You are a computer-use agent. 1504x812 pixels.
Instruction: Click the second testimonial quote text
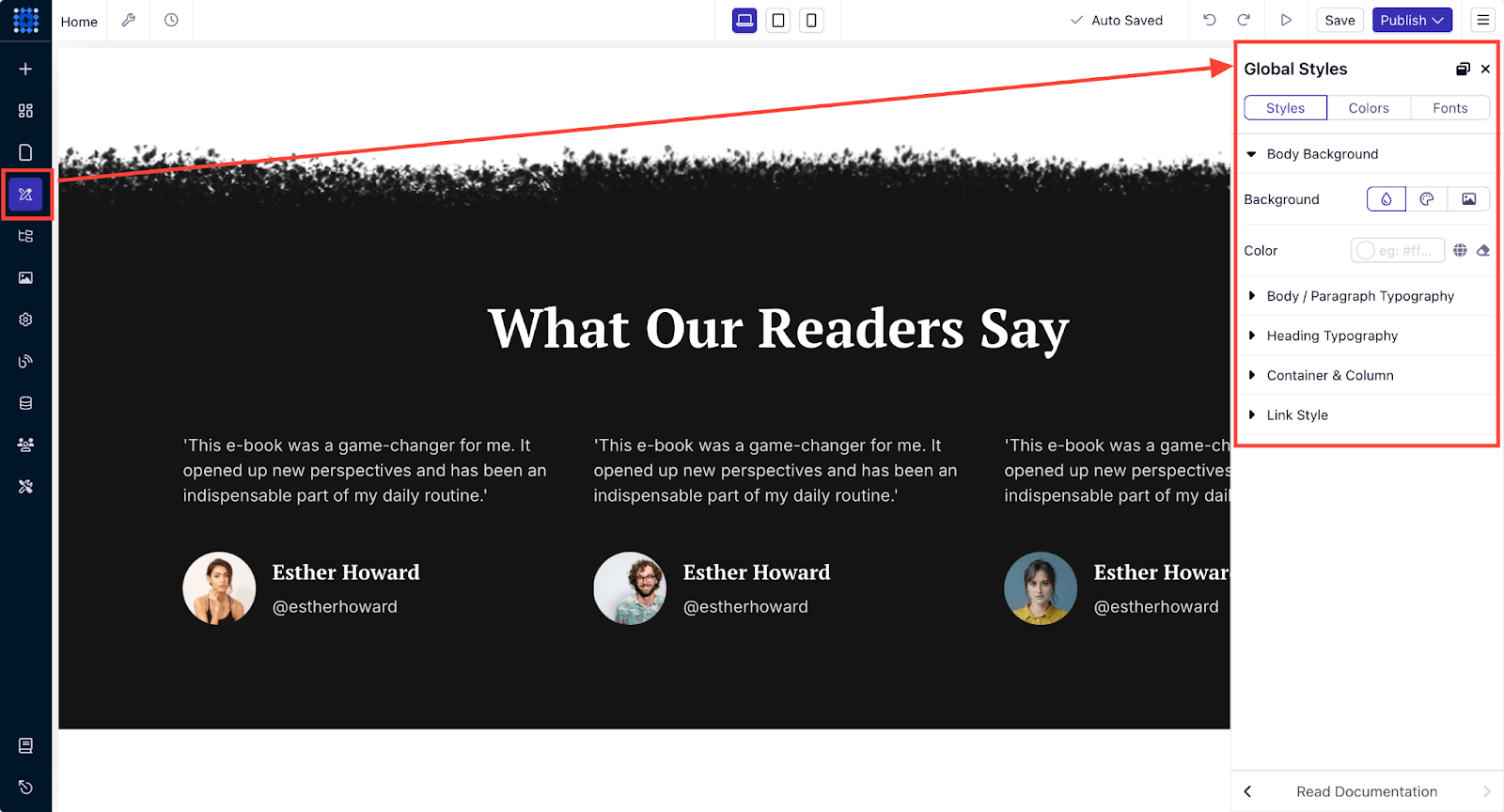click(775, 470)
